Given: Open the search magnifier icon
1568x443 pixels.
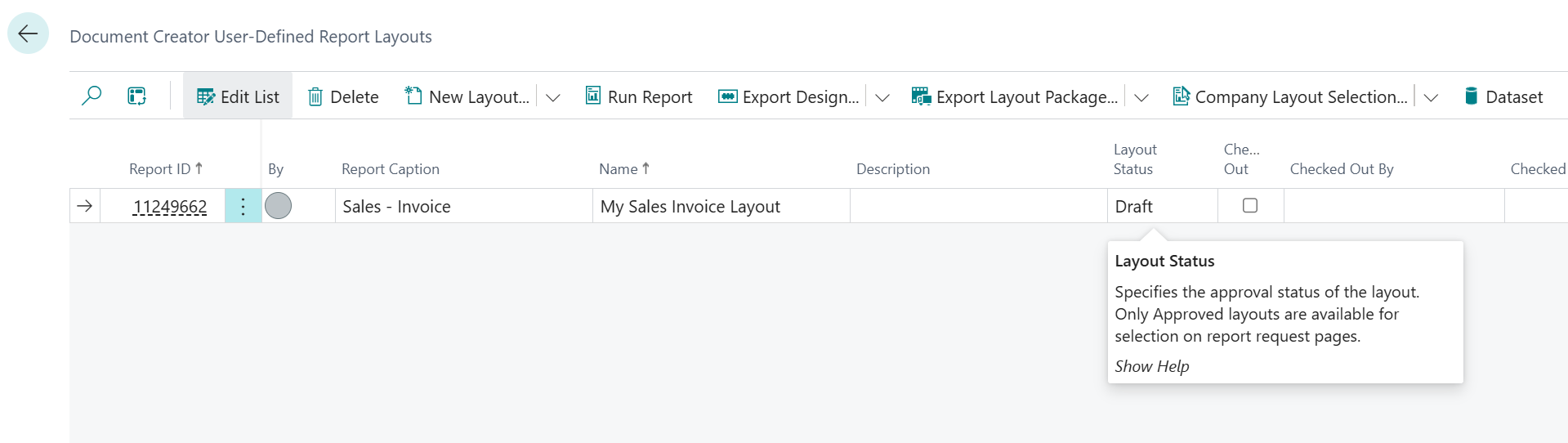Looking at the screenshot, I should tap(92, 96).
